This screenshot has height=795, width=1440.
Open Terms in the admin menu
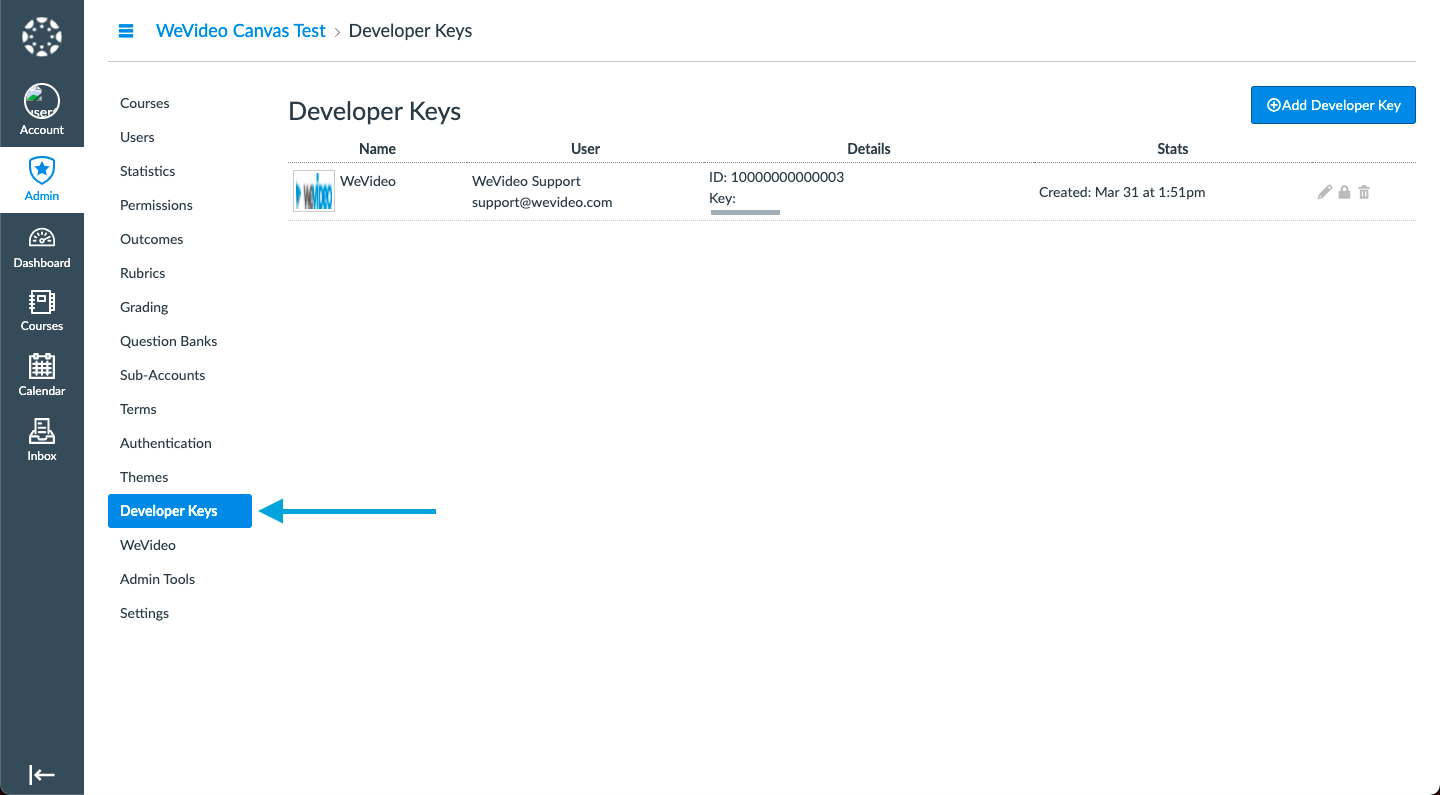coord(138,409)
